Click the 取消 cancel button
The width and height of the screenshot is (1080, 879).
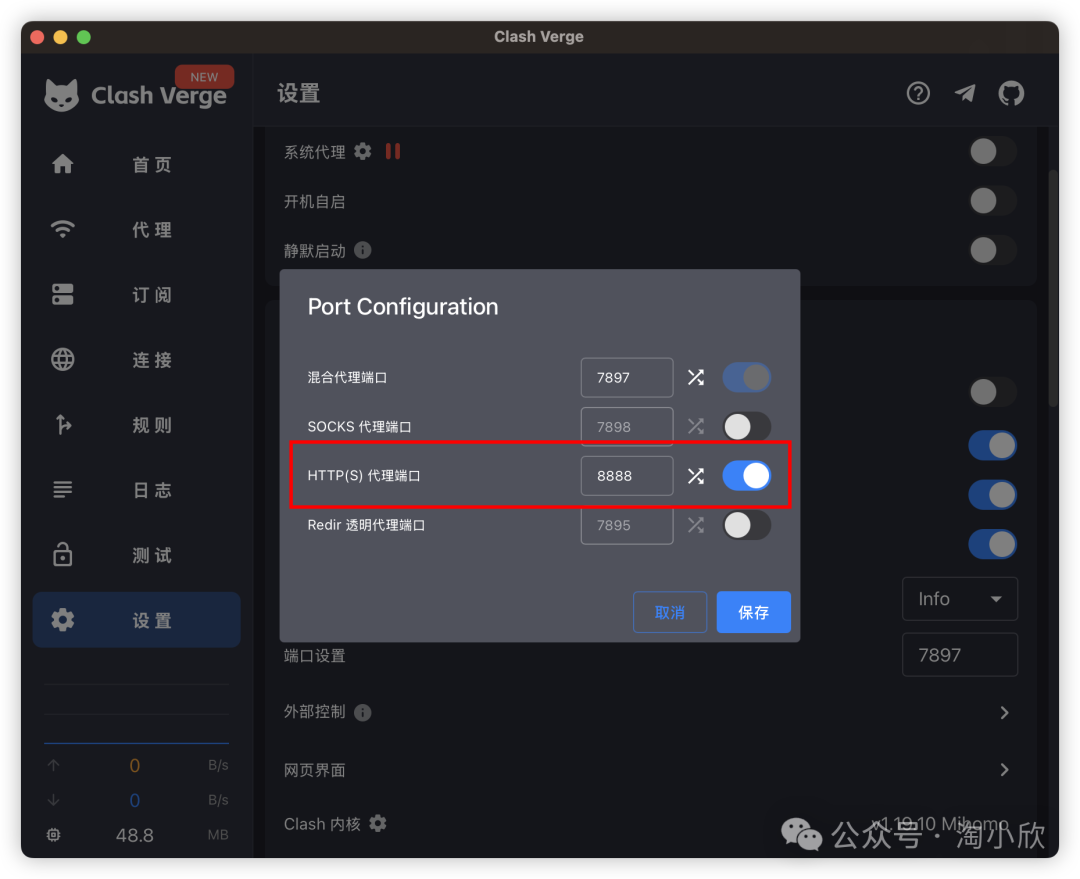click(669, 612)
